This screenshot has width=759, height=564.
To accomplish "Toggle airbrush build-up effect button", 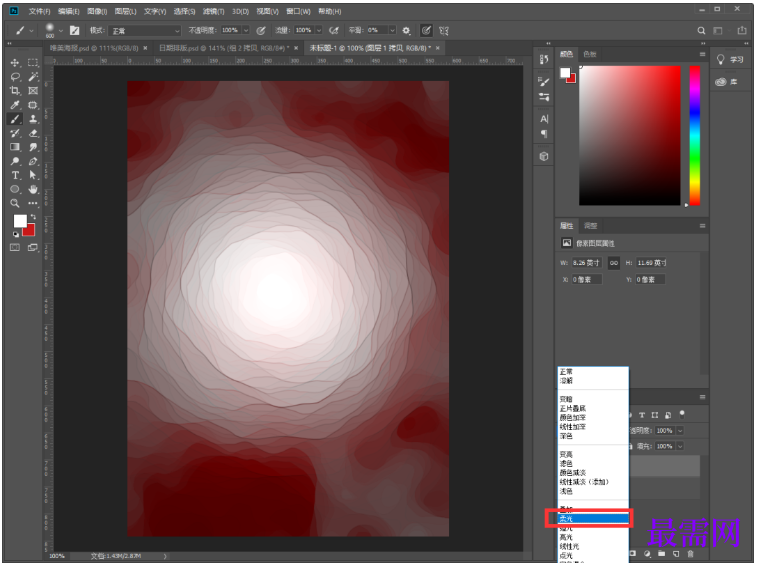I will [335, 30].
